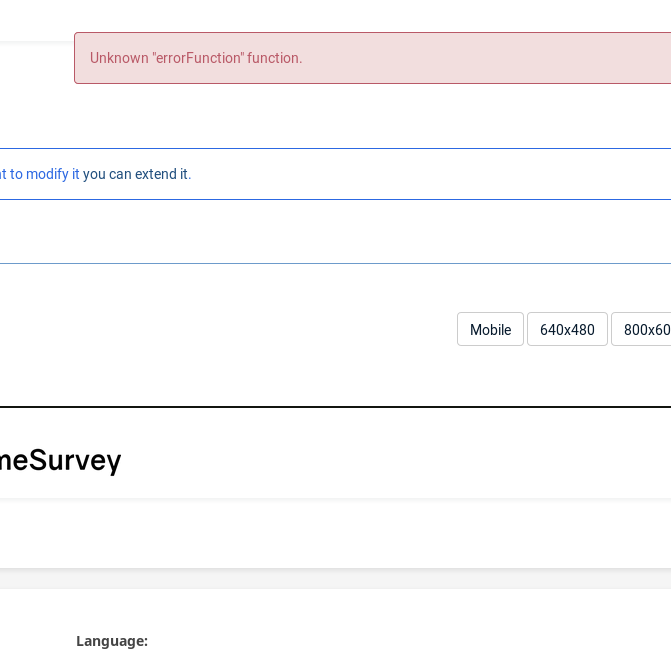The image size is (671, 649).
Task: Open the "to modify it" link
Action: coord(40,174)
